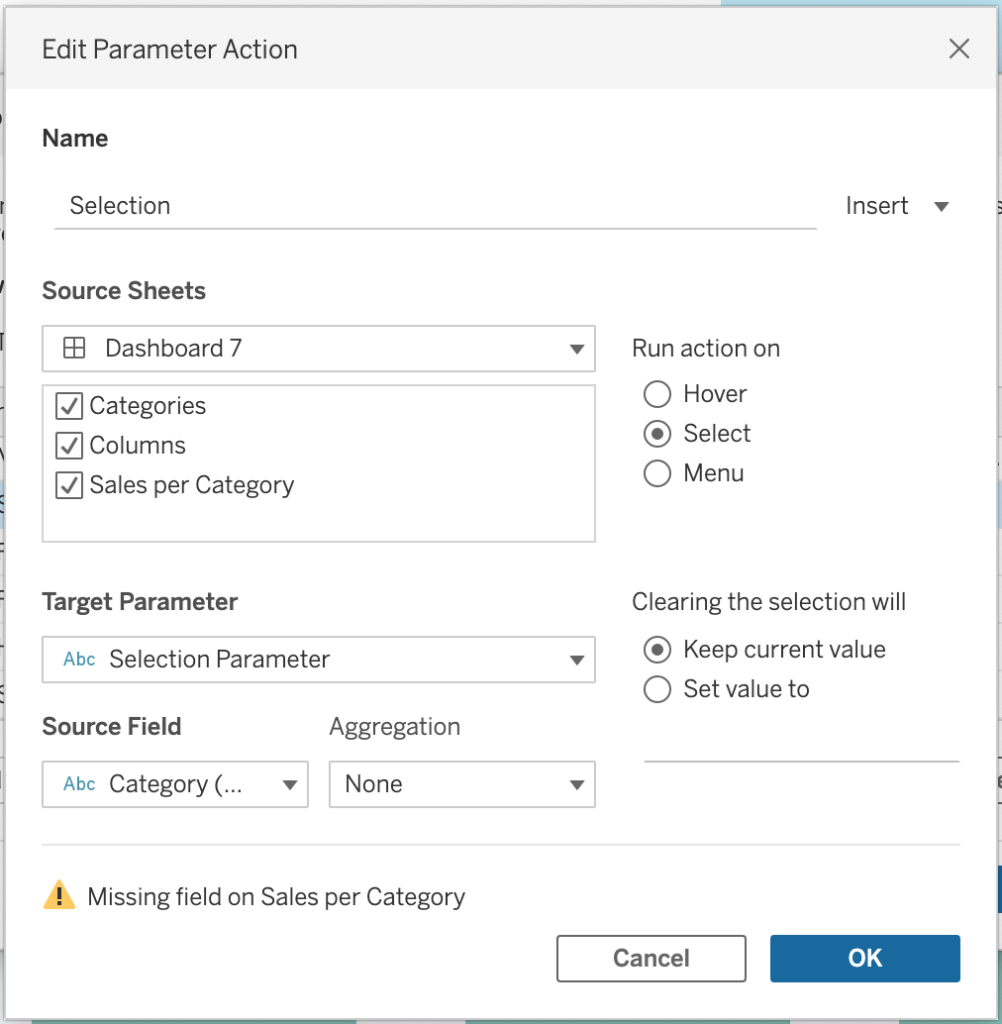Uncheck the Sales per Category checkbox
The width and height of the screenshot is (1002, 1024).
point(69,486)
